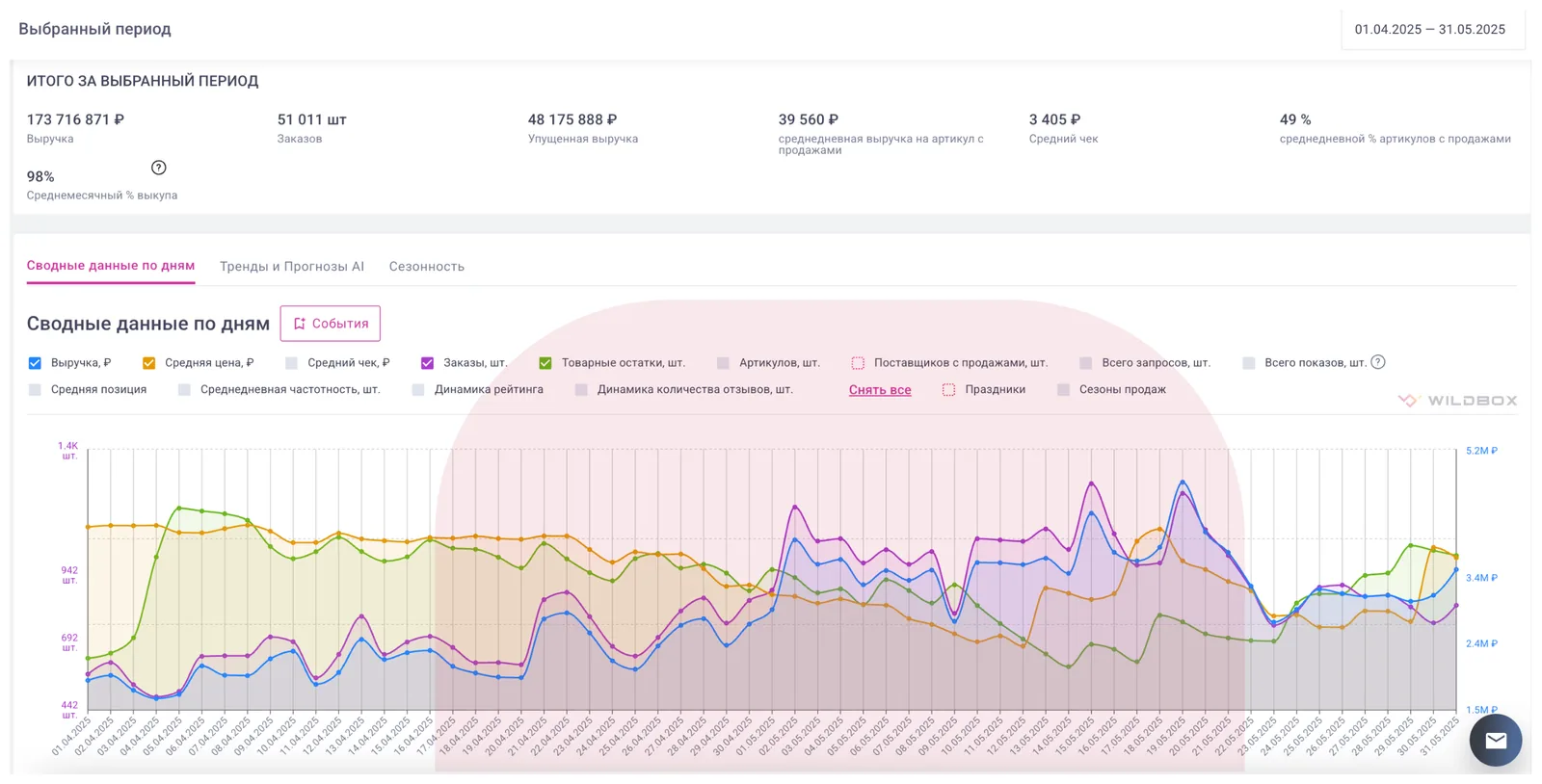Click the Упущенная выручка label
The width and height of the screenshot is (1542, 784).
coord(583,139)
